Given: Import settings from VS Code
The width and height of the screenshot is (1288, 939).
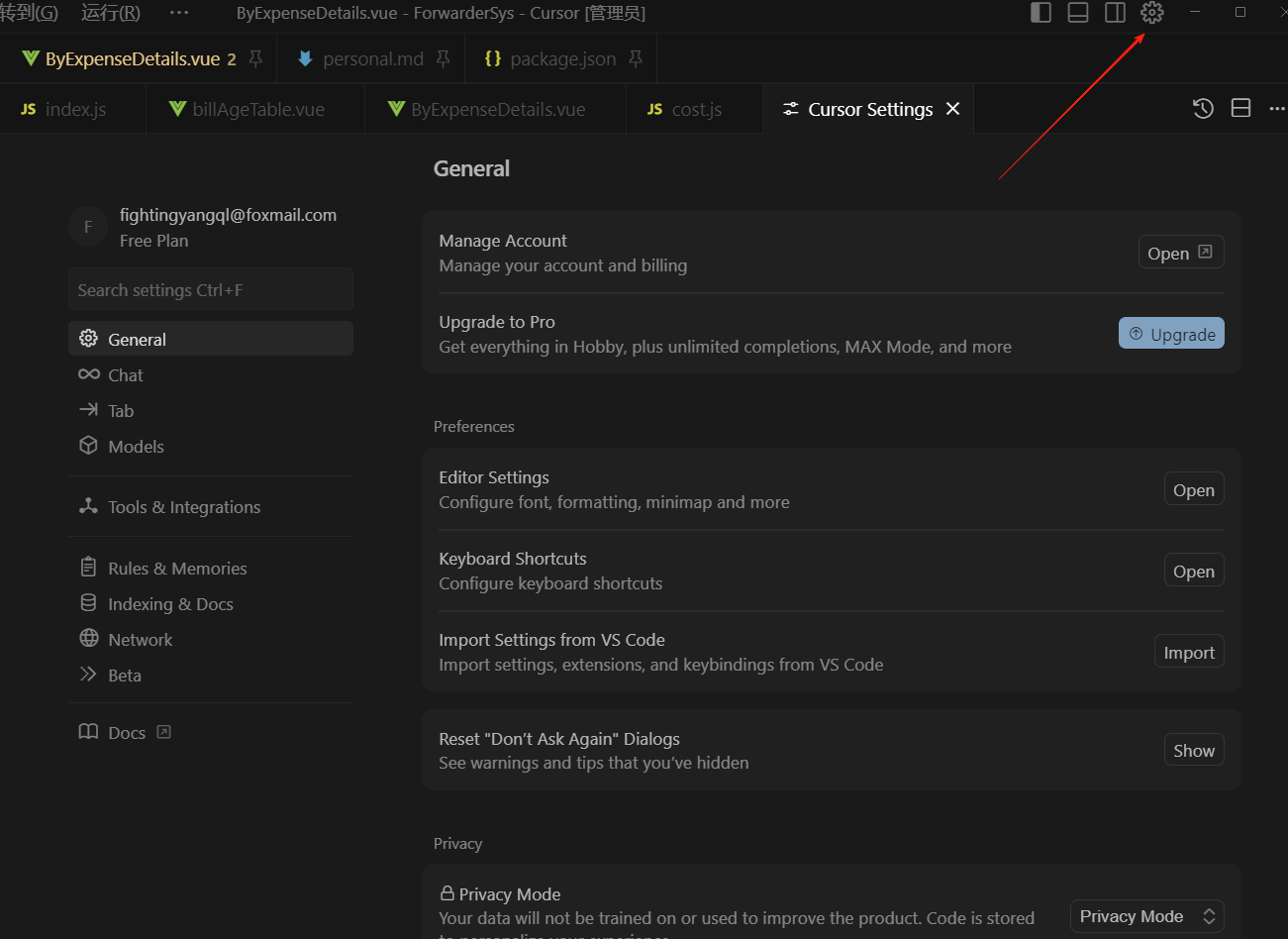Looking at the screenshot, I should (x=1189, y=652).
